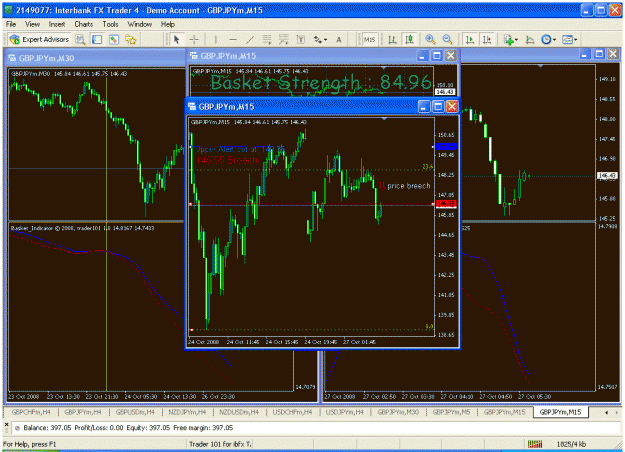Select the vertical line drawing tool
The image size is (625, 452).
[x=216, y=39]
